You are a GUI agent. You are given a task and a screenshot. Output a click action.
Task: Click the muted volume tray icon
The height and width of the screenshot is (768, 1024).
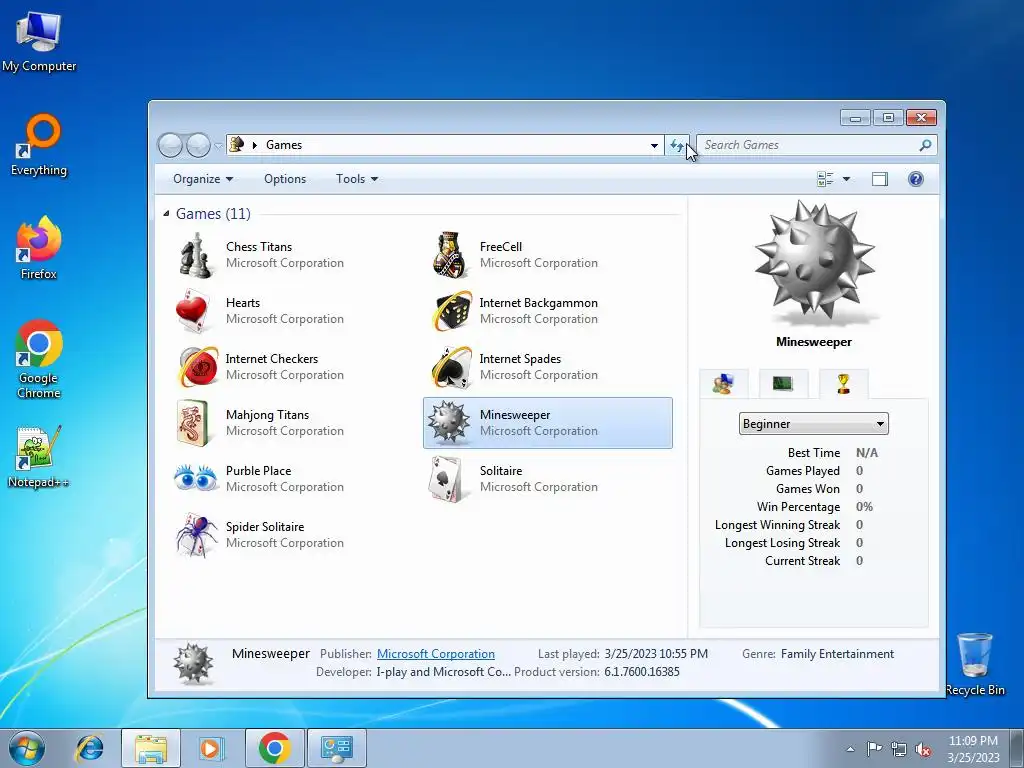pyautogui.click(x=923, y=749)
